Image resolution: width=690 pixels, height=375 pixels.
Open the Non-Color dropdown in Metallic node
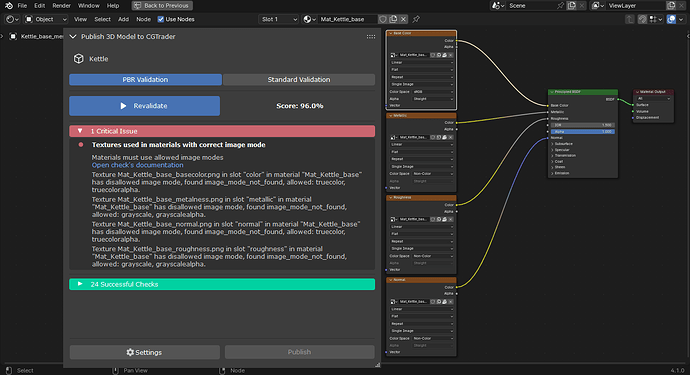click(433, 174)
